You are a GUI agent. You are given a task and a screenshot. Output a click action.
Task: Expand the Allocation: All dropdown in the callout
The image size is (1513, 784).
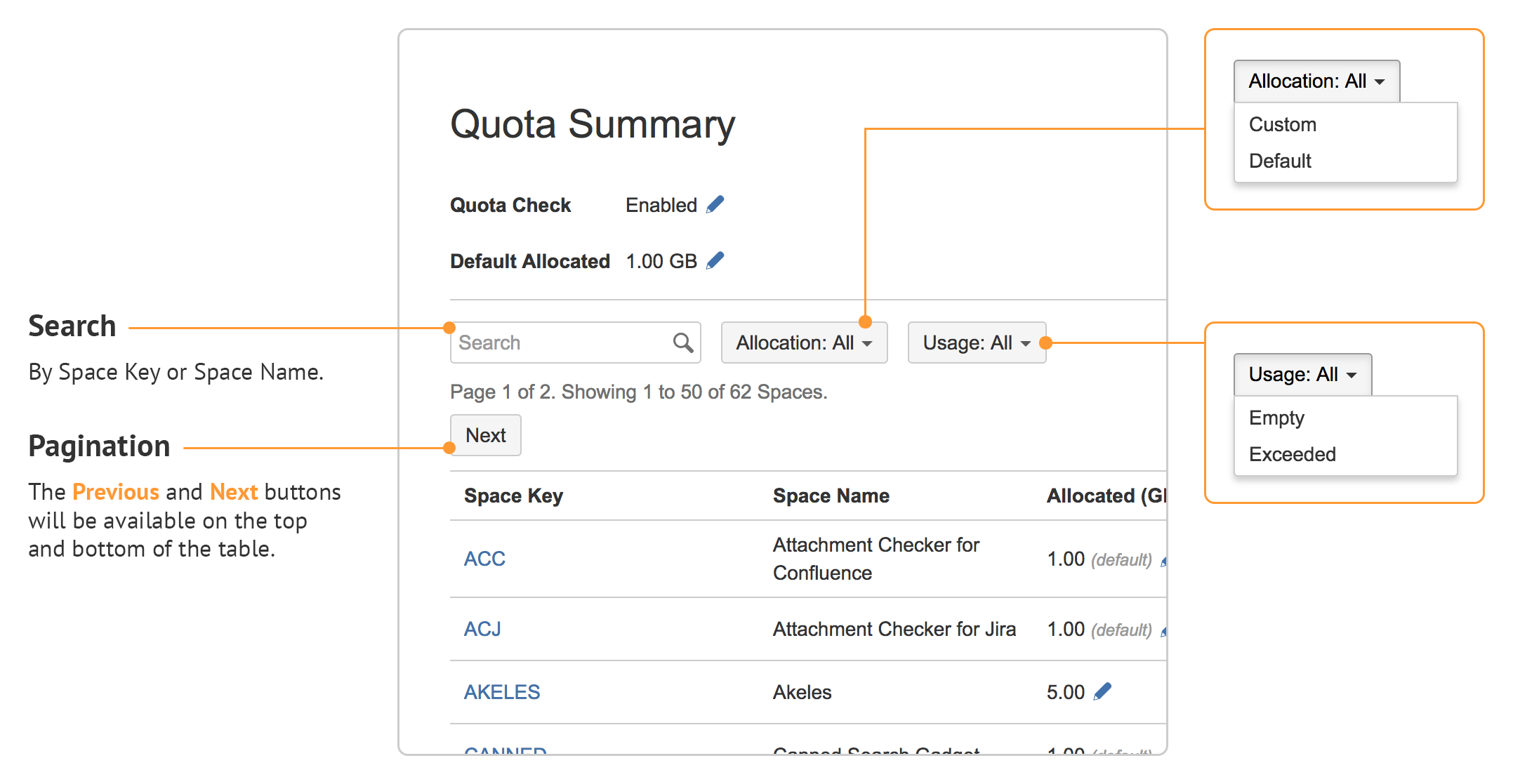[x=1316, y=80]
